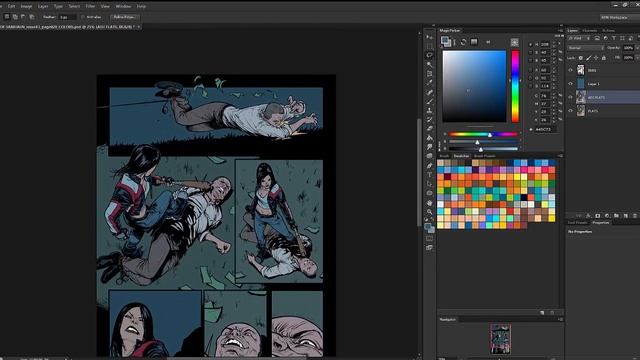Click the horizontal hue slider handle

coord(490,134)
